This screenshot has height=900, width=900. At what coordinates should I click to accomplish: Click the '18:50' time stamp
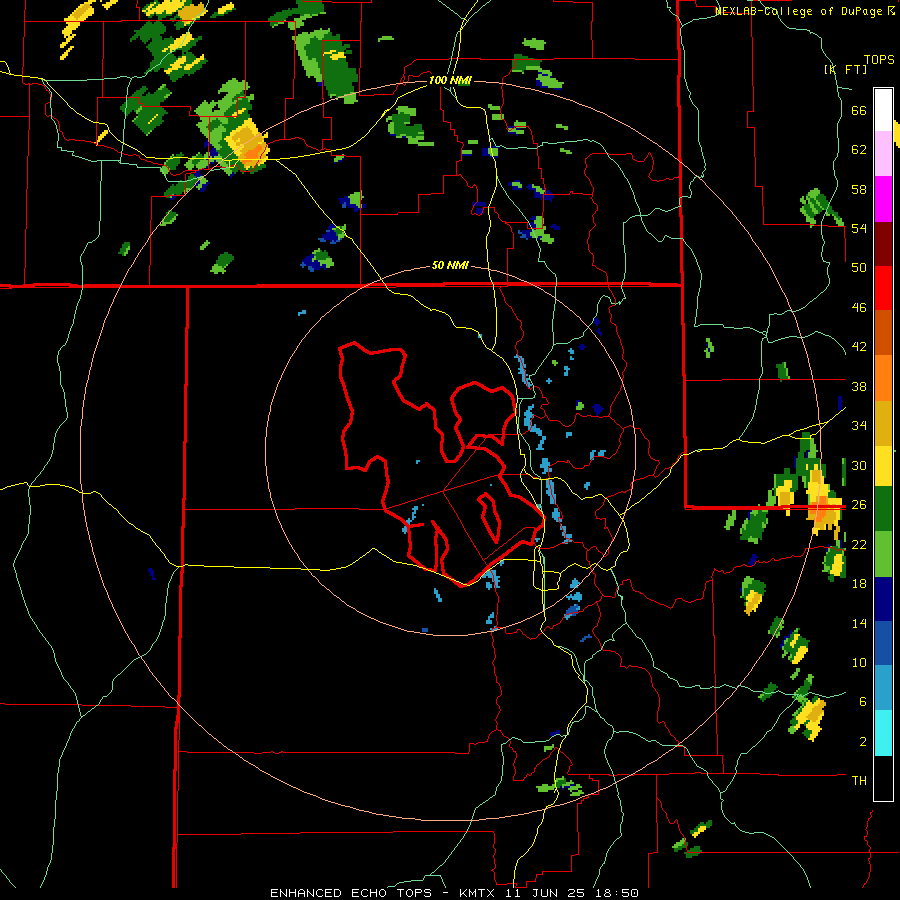615,893
